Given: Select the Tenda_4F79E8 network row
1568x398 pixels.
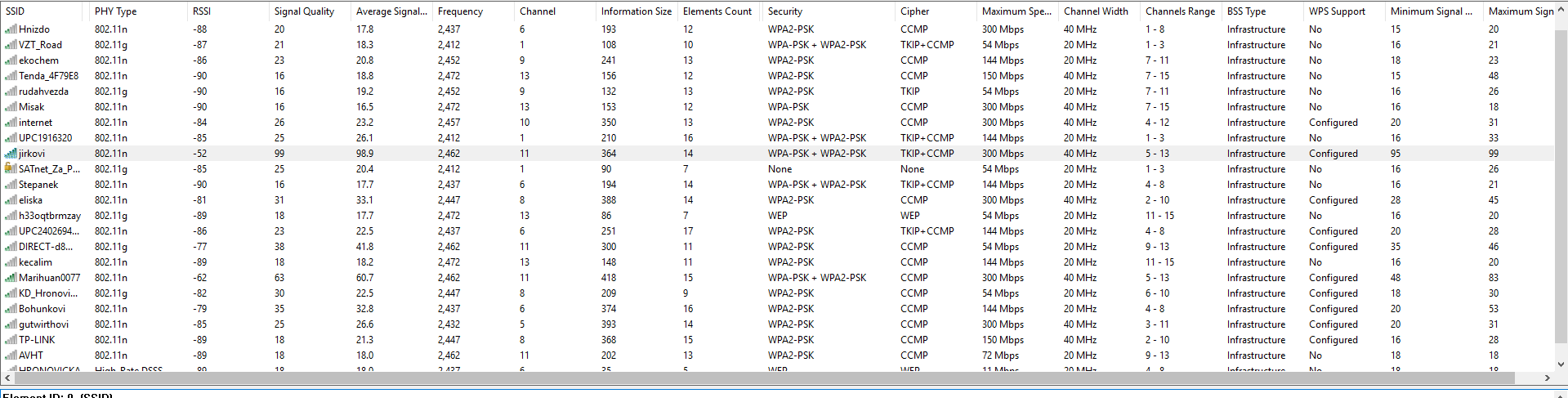Looking at the screenshot, I should coord(48,76).
